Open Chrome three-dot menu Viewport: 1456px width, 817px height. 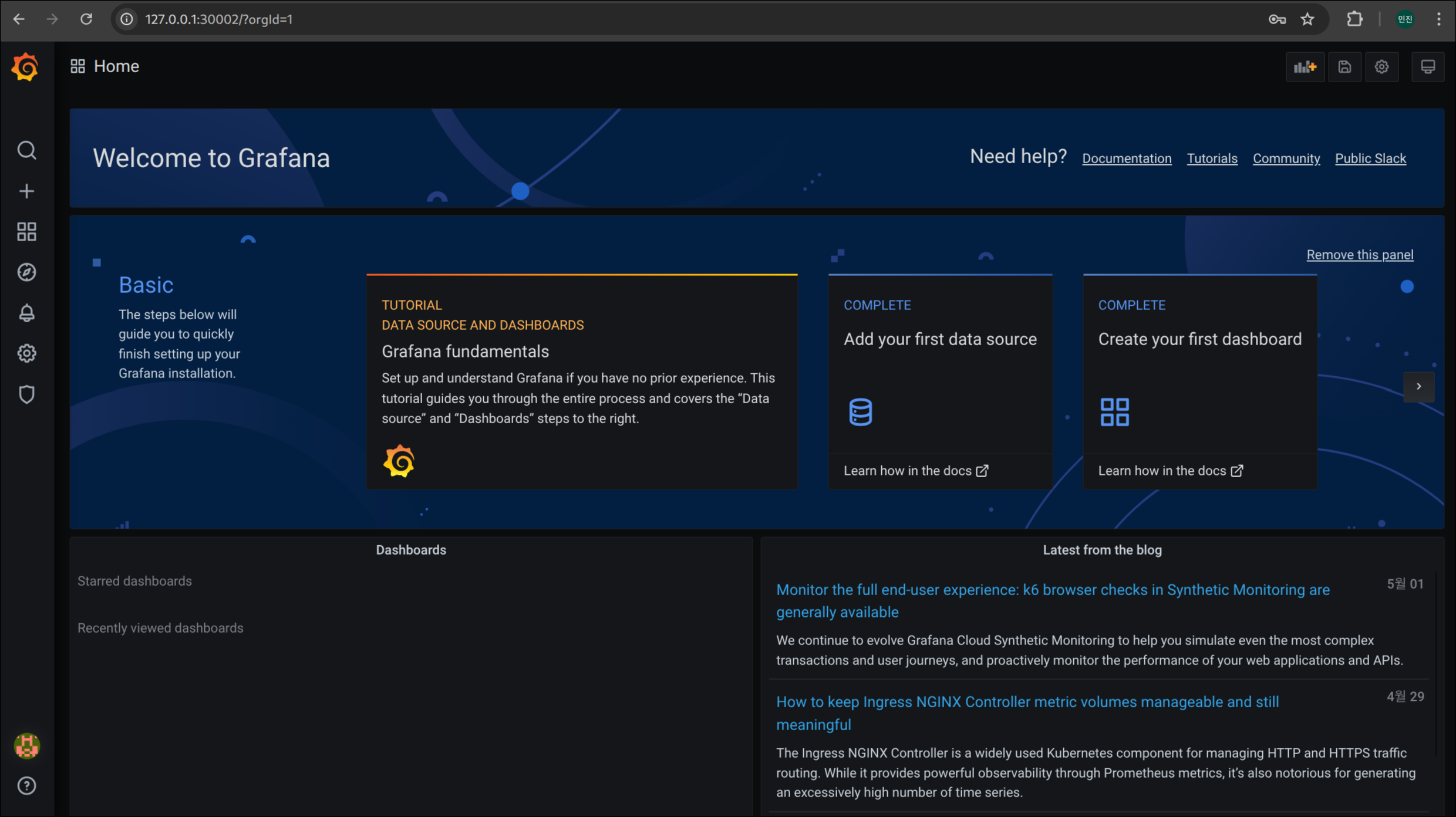(1439, 19)
